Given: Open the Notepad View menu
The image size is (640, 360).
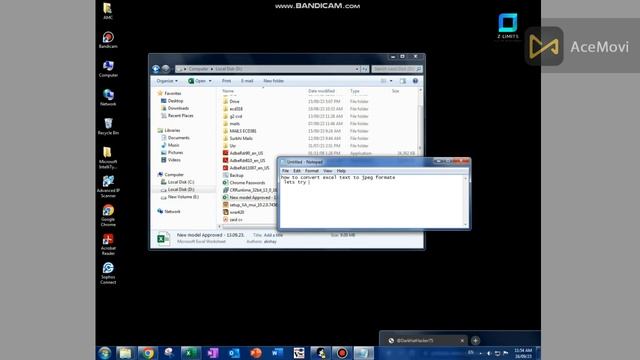Looking at the screenshot, I should point(327,171).
